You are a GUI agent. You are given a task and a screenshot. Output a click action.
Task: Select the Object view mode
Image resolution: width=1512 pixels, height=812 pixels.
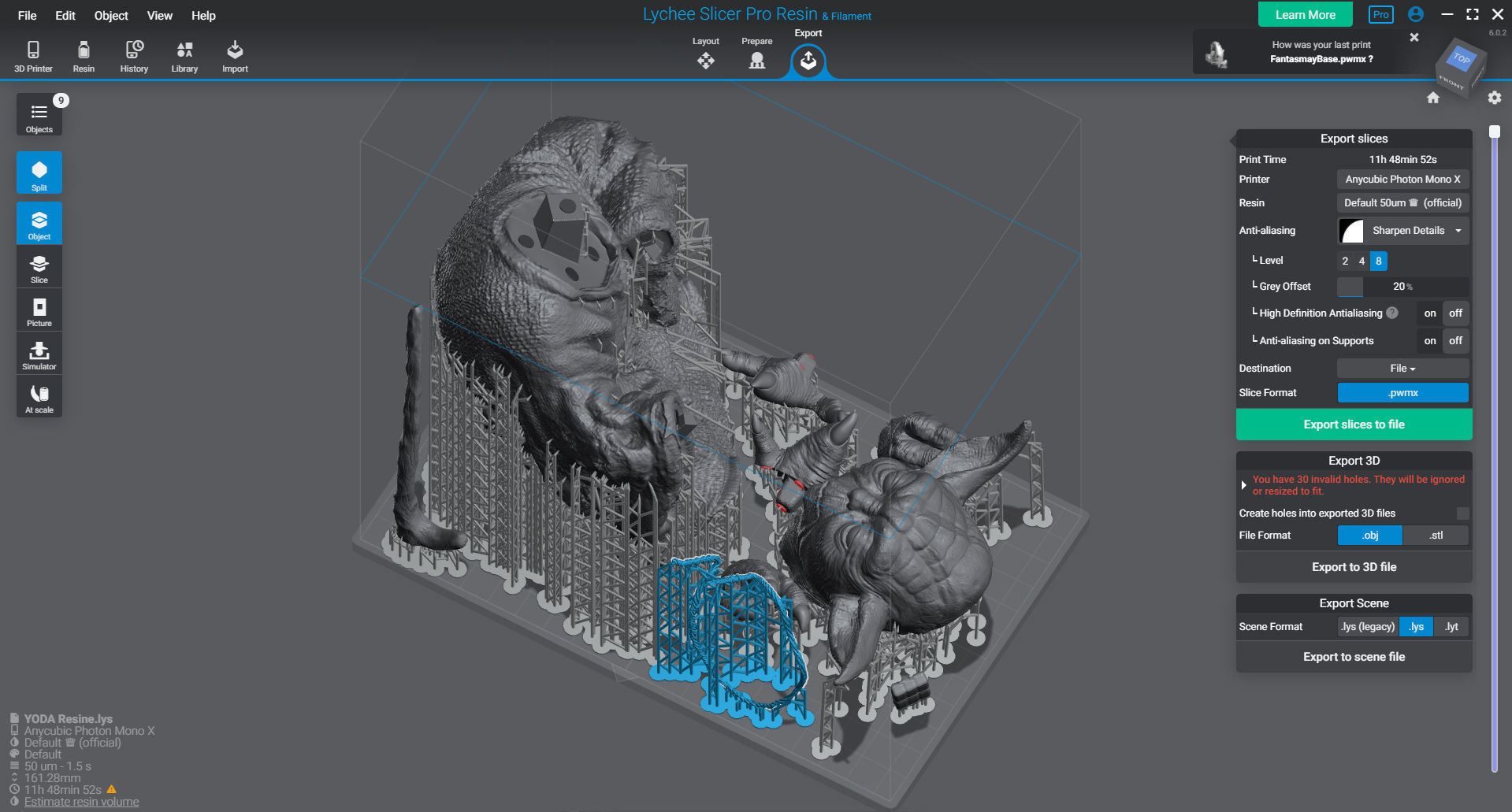coord(39,223)
